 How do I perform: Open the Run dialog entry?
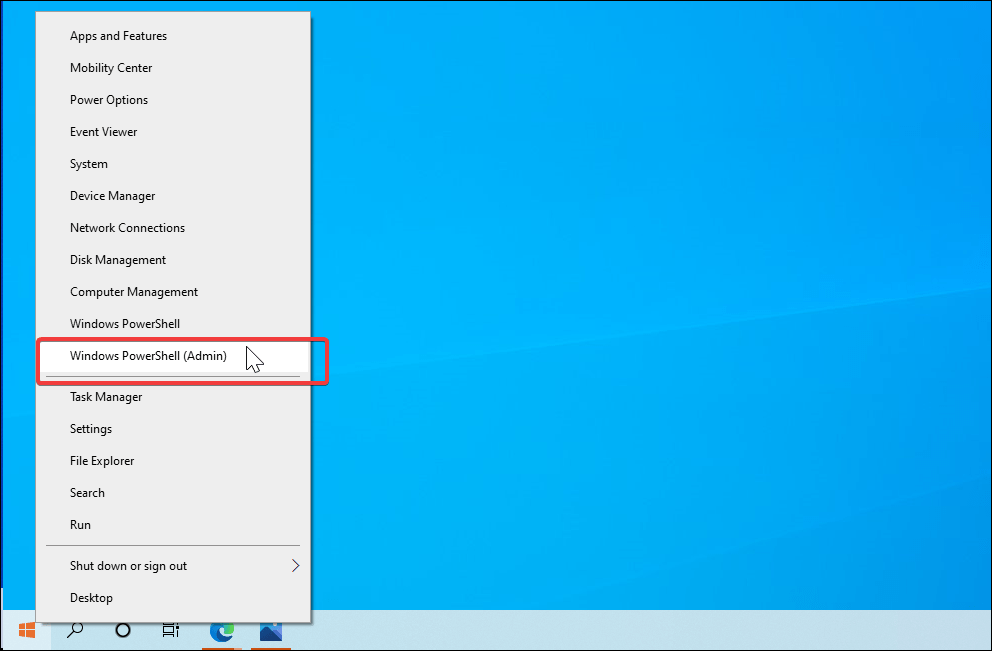[x=173, y=524]
